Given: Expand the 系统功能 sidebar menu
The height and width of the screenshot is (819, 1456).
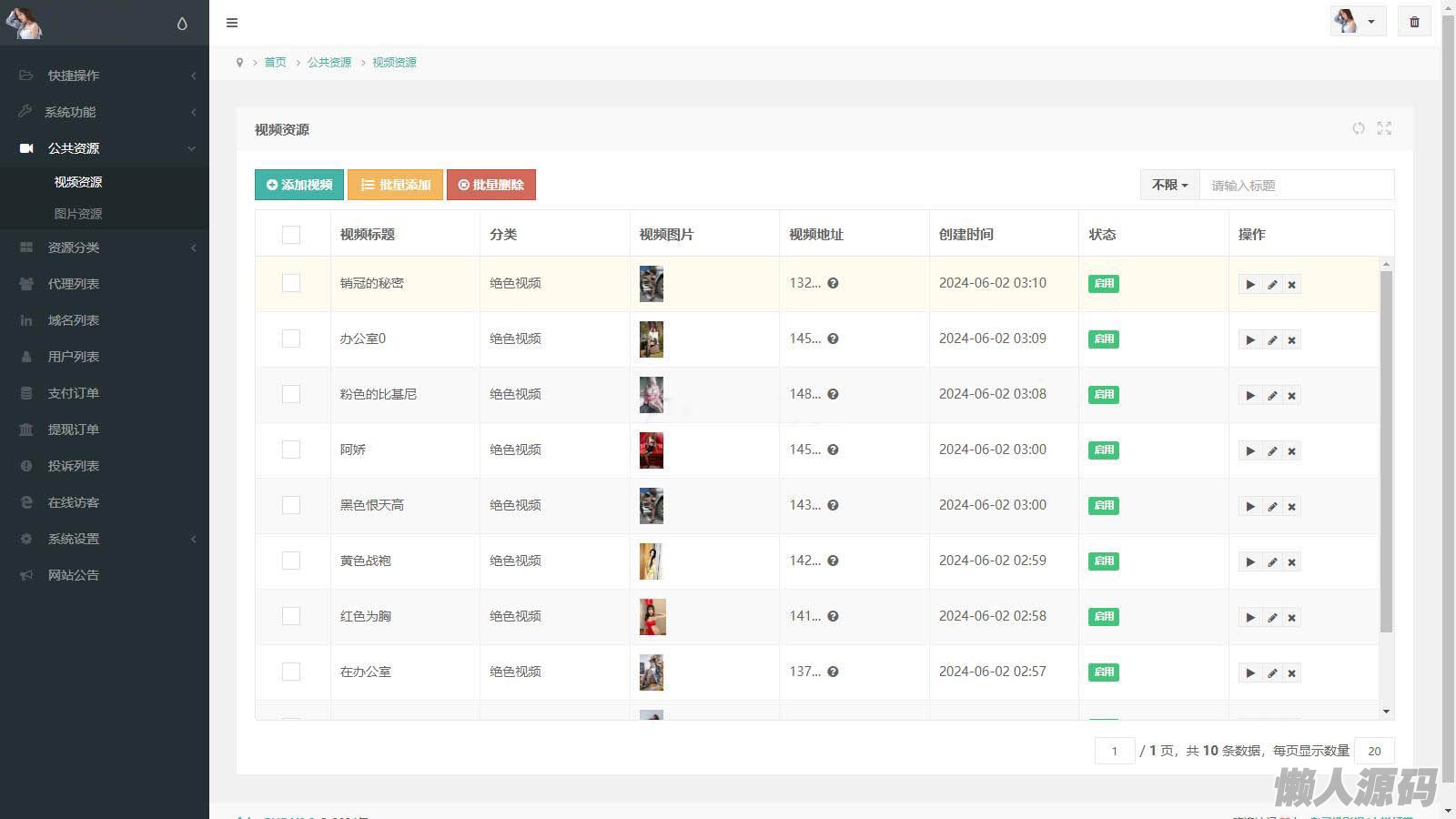Looking at the screenshot, I should click(105, 112).
